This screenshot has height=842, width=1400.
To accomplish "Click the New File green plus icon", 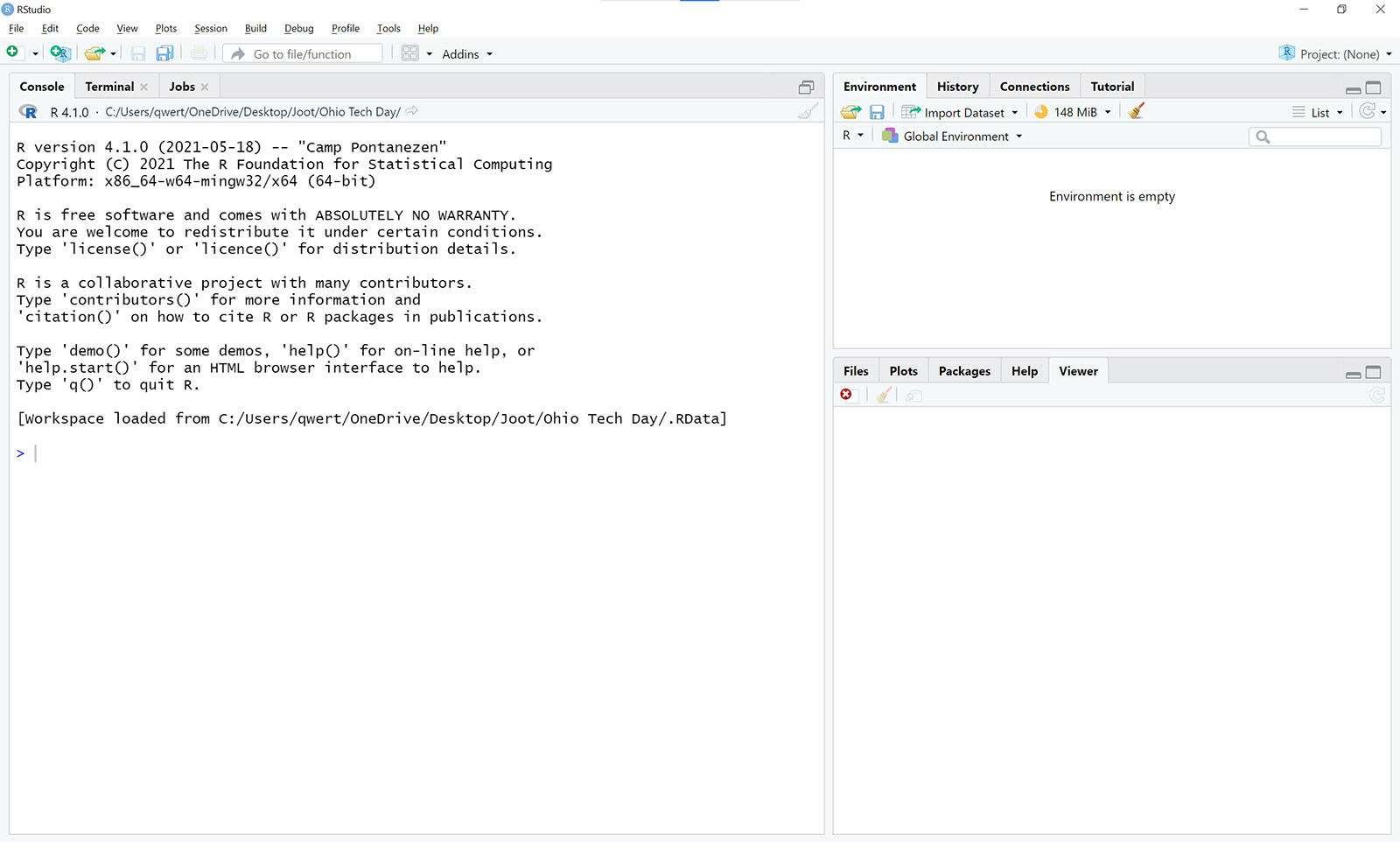I will (x=12, y=53).
